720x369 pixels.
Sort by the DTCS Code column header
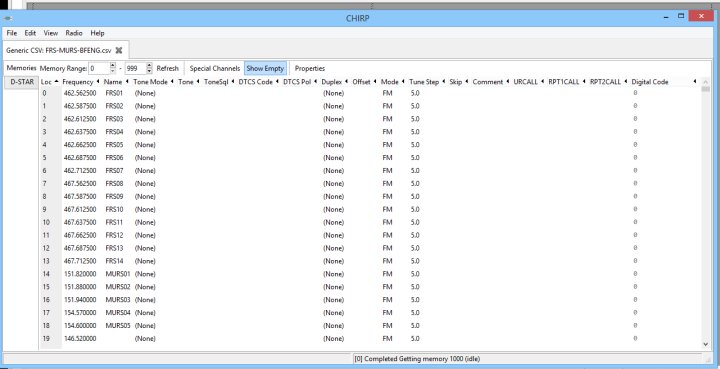coord(259,82)
